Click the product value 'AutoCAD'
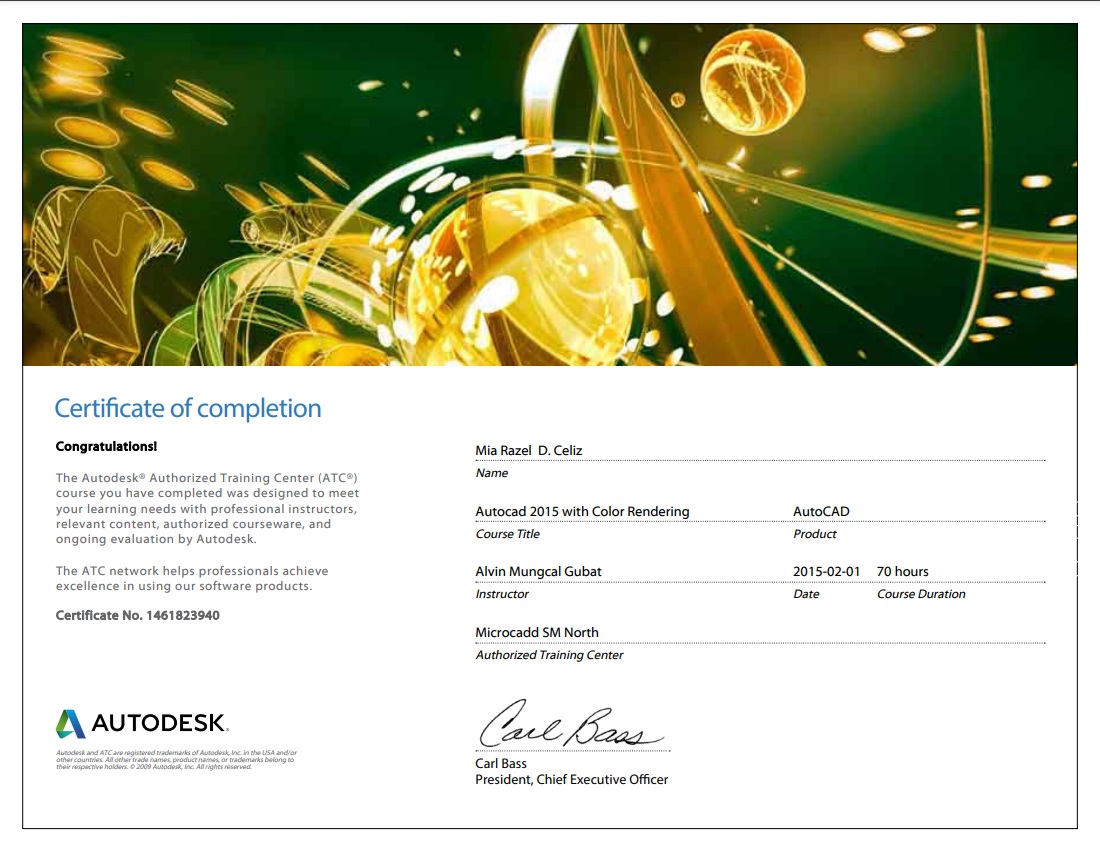This screenshot has width=1100, height=851. point(821,511)
